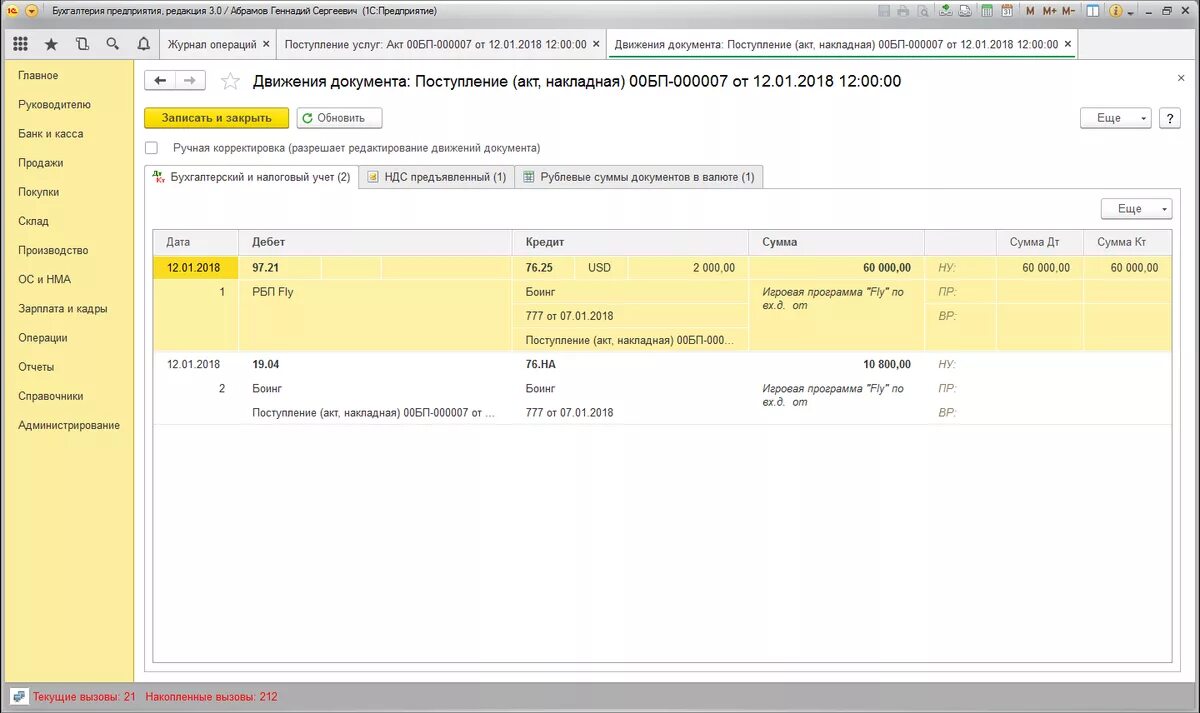Open the Склад section
The width and height of the screenshot is (1200, 713).
coord(33,221)
